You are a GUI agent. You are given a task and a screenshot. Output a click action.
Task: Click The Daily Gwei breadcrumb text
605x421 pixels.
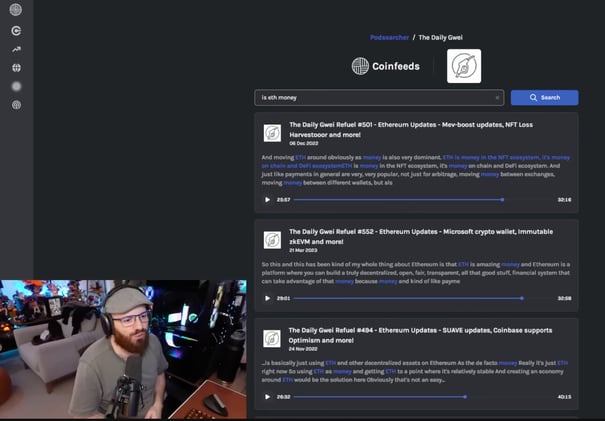point(440,37)
